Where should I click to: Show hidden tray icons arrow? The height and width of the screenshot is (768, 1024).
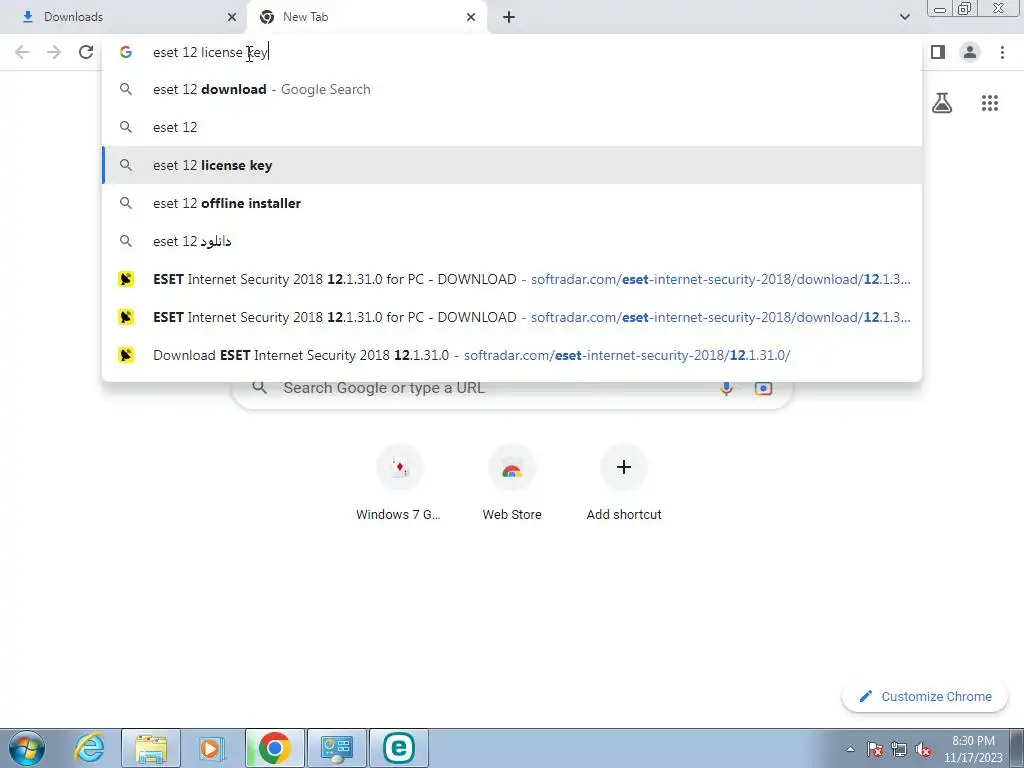(x=850, y=749)
